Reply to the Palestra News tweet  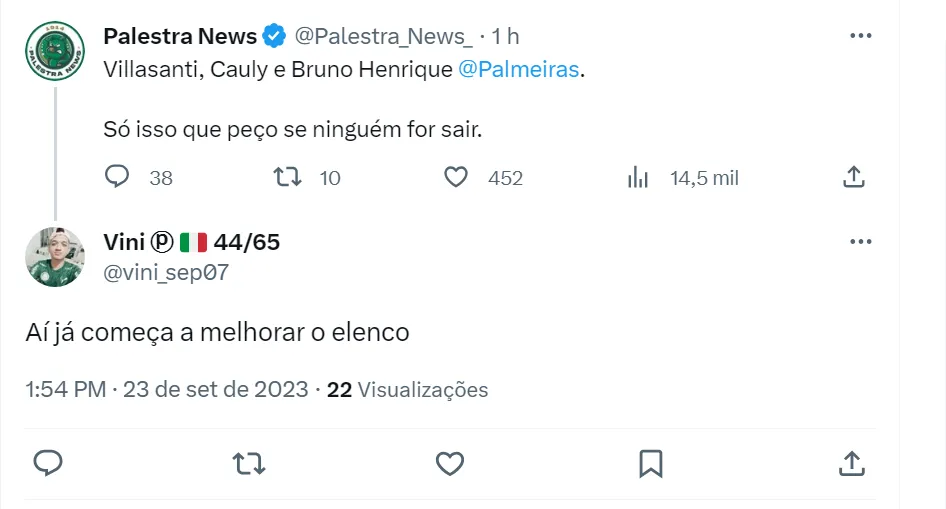point(118,178)
